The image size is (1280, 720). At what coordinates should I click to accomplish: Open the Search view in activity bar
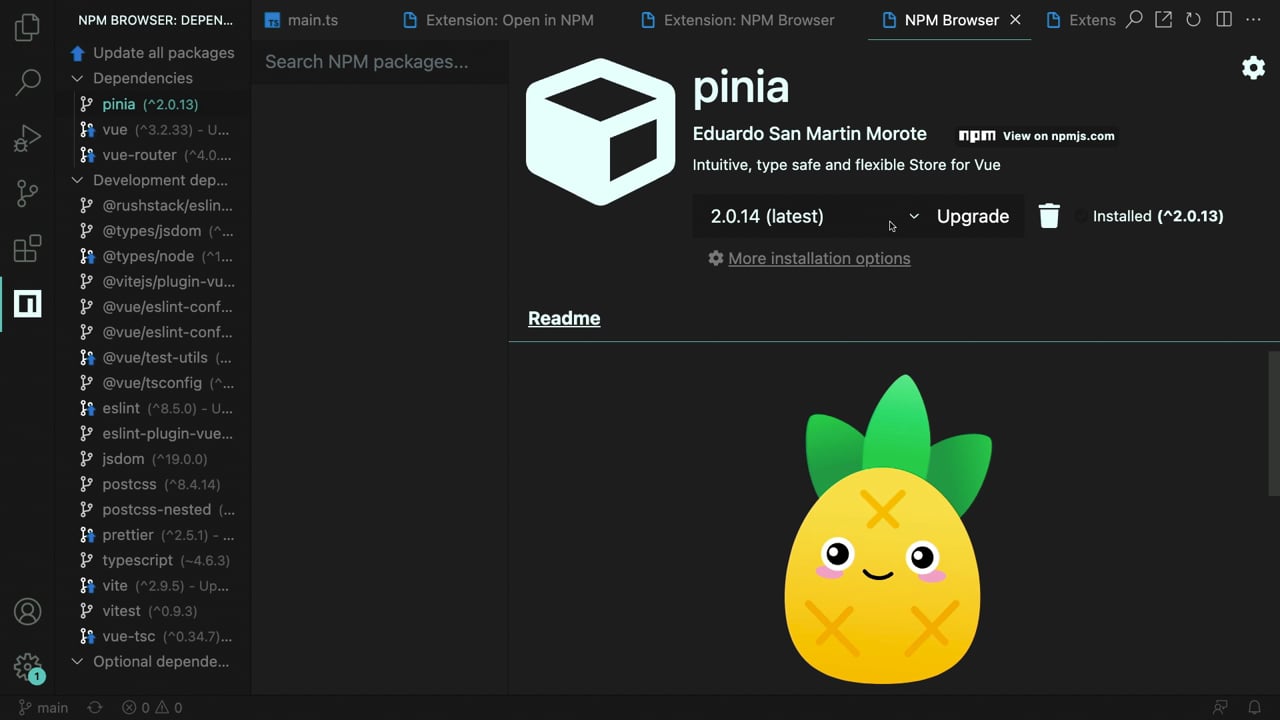[x=28, y=82]
